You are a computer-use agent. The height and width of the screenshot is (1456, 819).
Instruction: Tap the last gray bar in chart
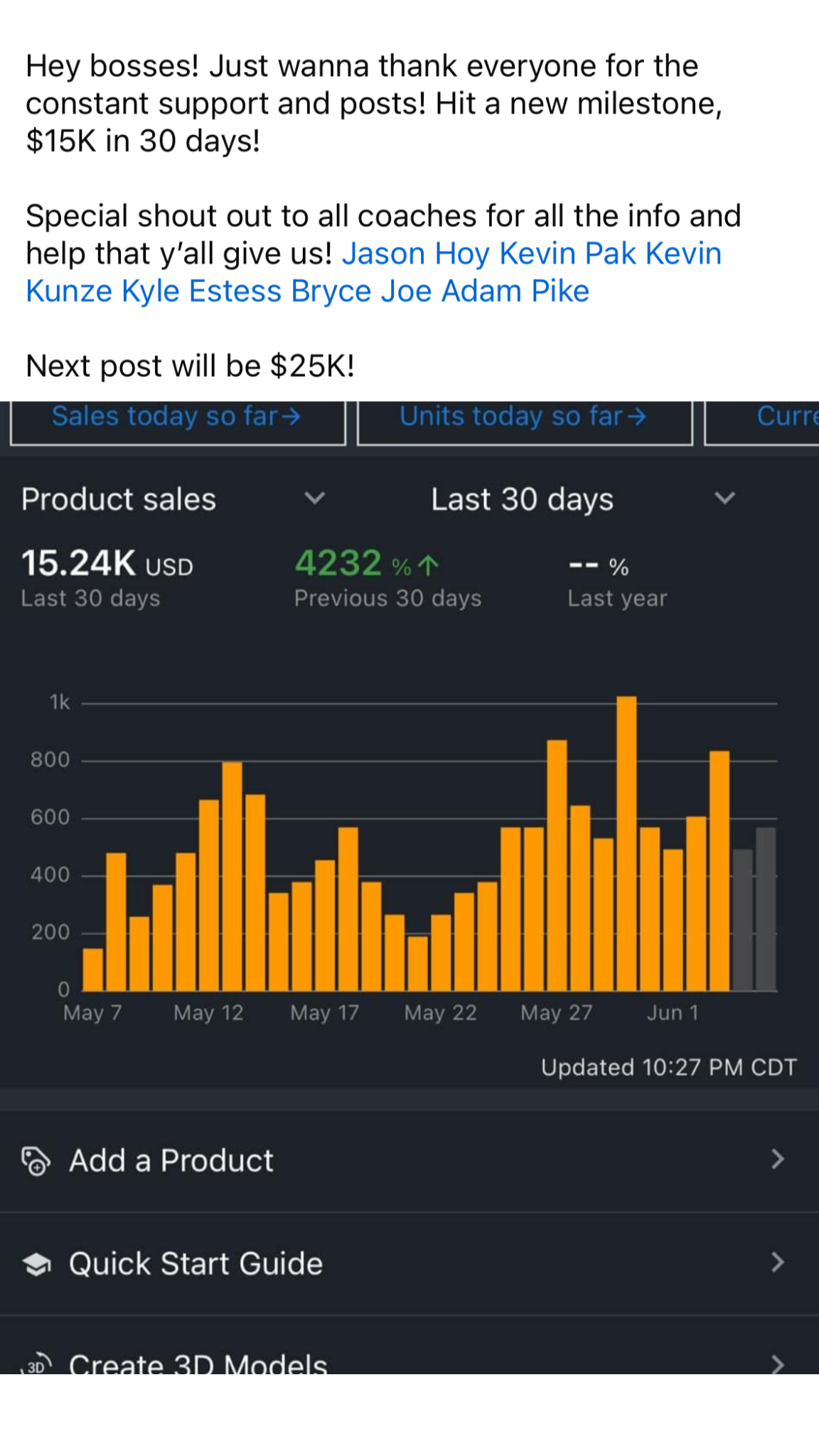click(x=766, y=909)
